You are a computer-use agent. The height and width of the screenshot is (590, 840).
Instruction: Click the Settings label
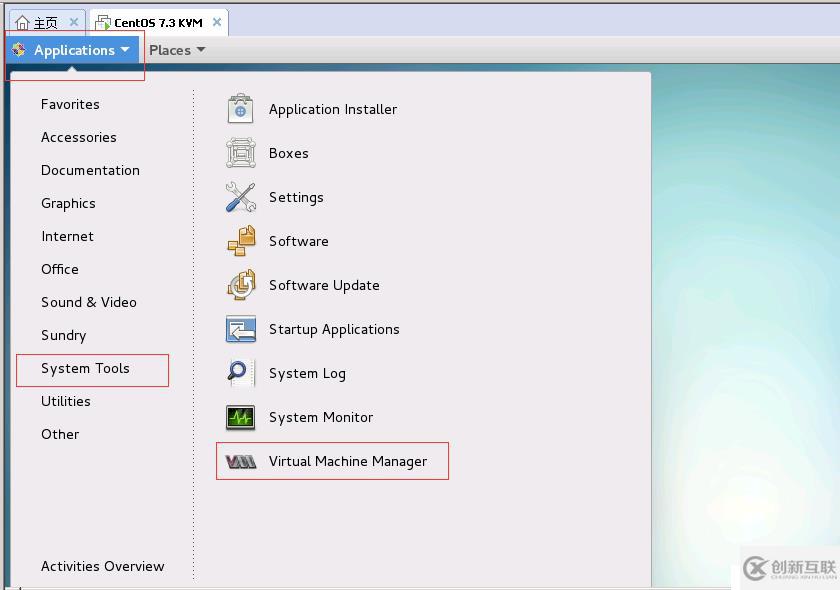coord(296,198)
